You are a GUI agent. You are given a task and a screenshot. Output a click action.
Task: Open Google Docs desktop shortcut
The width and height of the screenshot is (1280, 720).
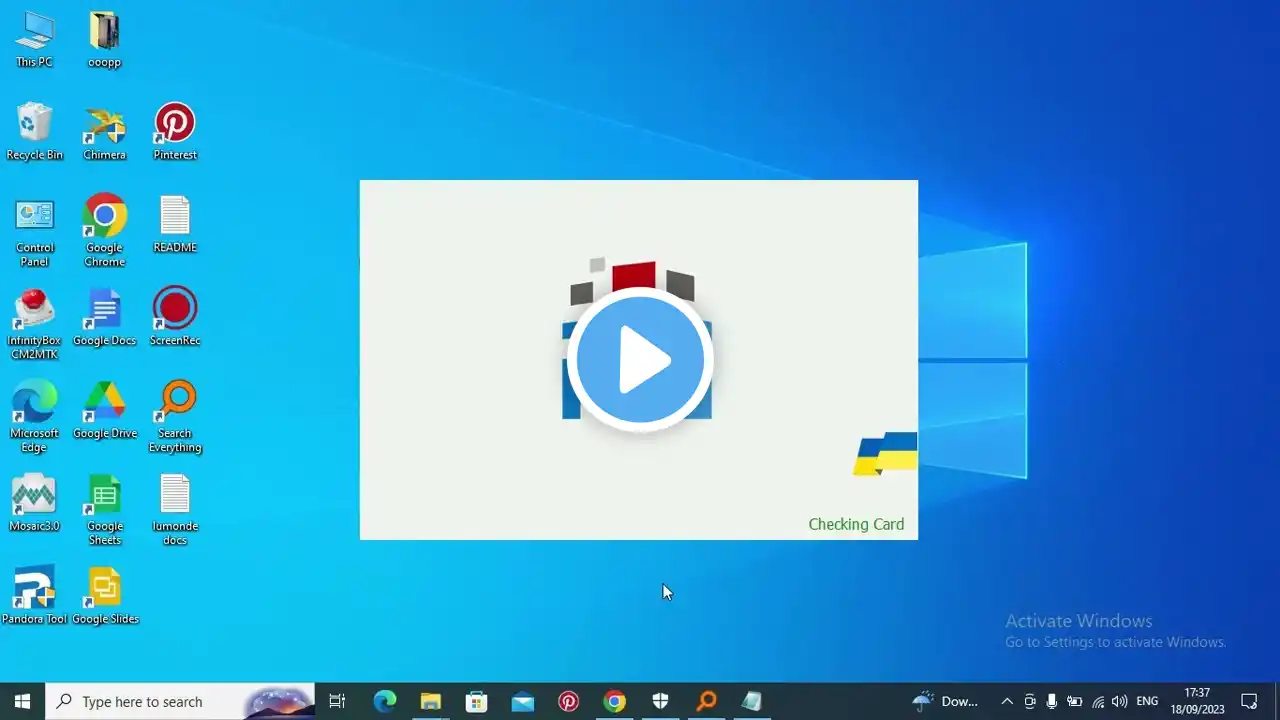(x=104, y=318)
